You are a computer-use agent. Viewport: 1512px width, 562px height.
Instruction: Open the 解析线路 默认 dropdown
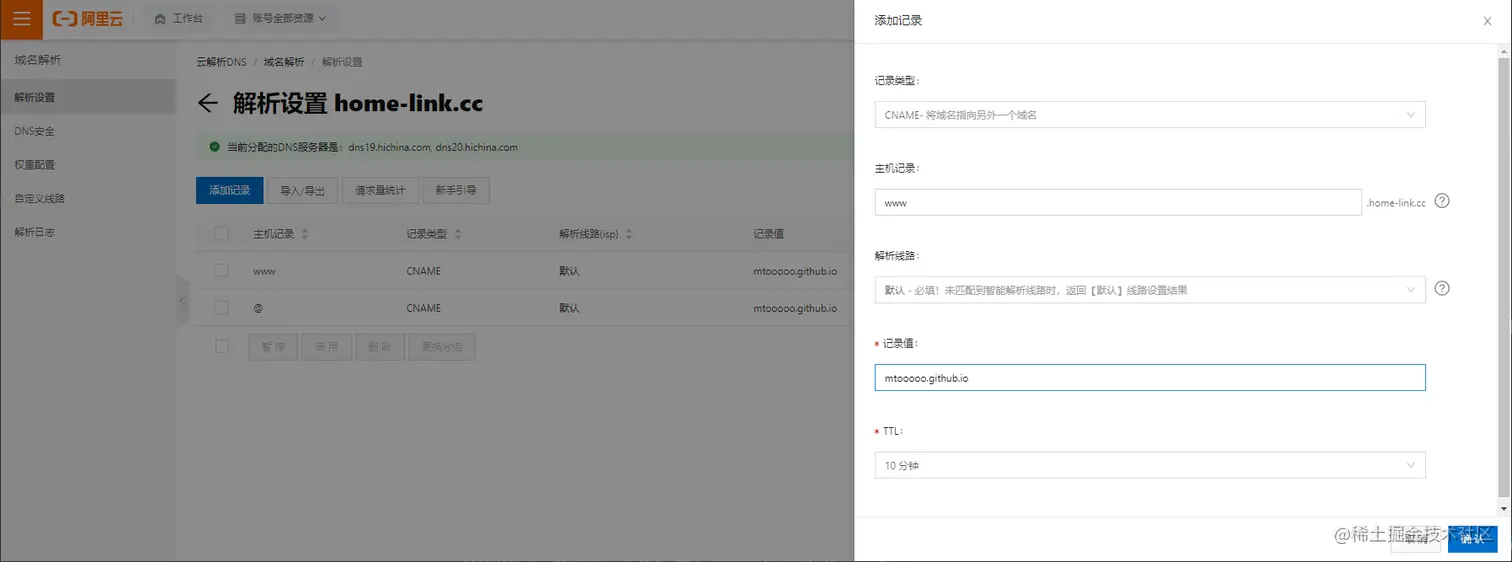[1150, 290]
